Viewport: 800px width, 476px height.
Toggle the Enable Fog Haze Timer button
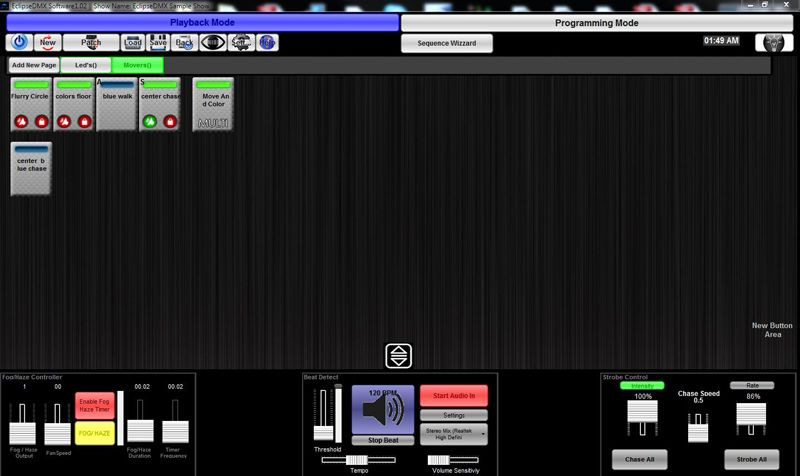(x=96, y=405)
